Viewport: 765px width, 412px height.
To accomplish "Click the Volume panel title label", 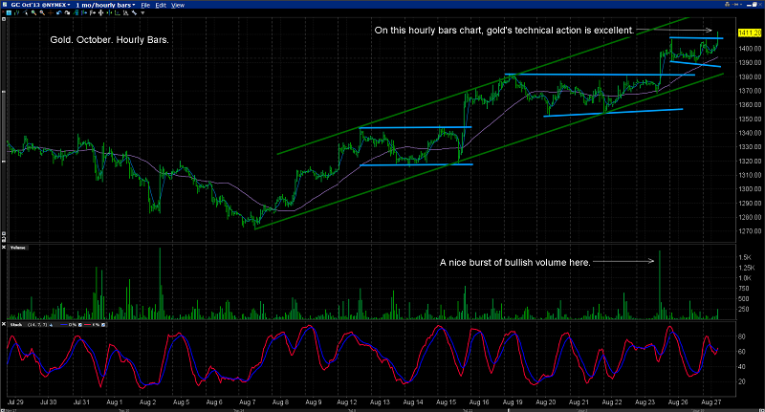I will tap(18, 248).
